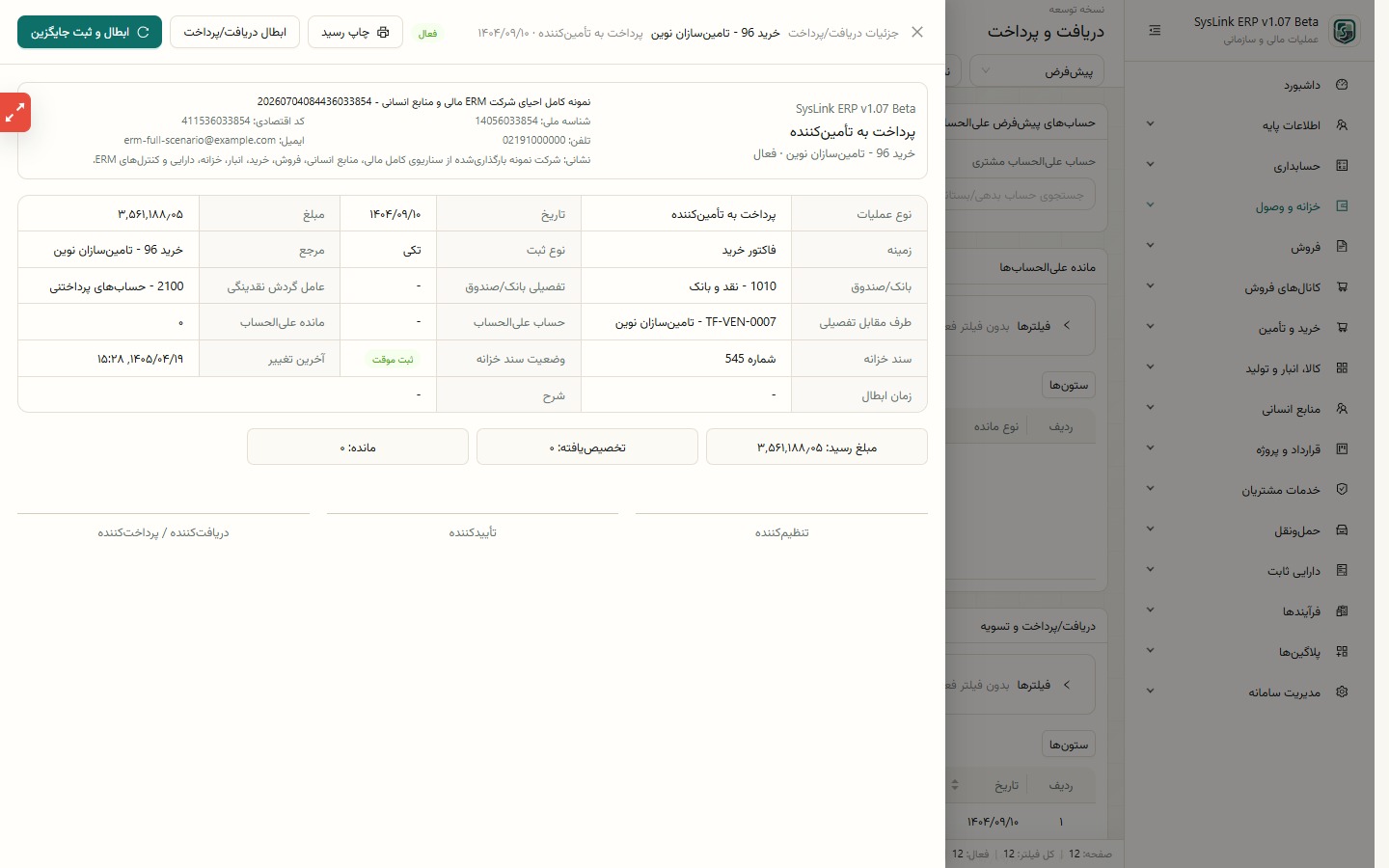Click ستون‌ها button in دریافت/پرداخت section
1389x868 pixels.
tap(1069, 745)
